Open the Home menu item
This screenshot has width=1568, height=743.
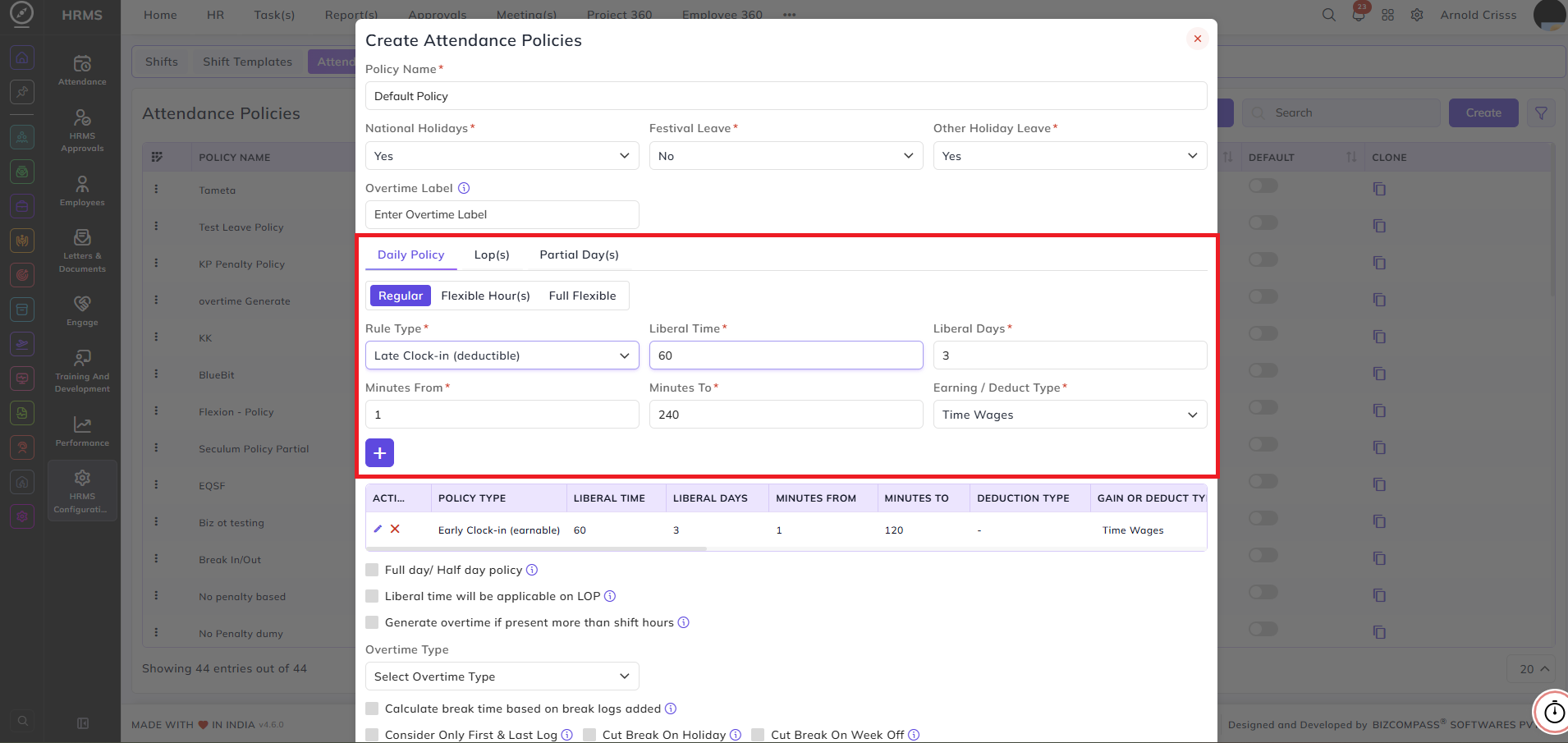[x=160, y=15]
